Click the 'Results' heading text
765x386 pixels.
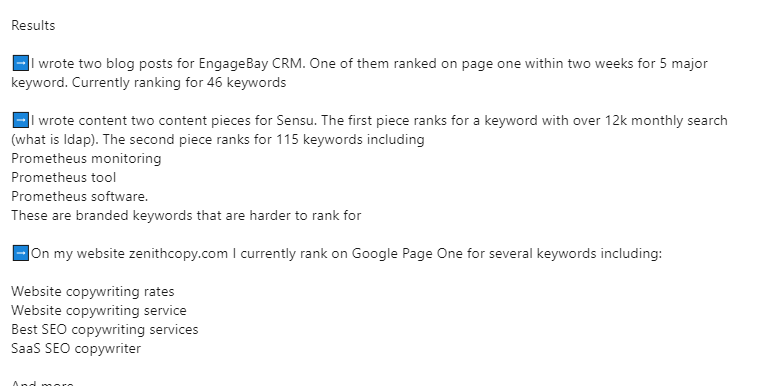33,25
